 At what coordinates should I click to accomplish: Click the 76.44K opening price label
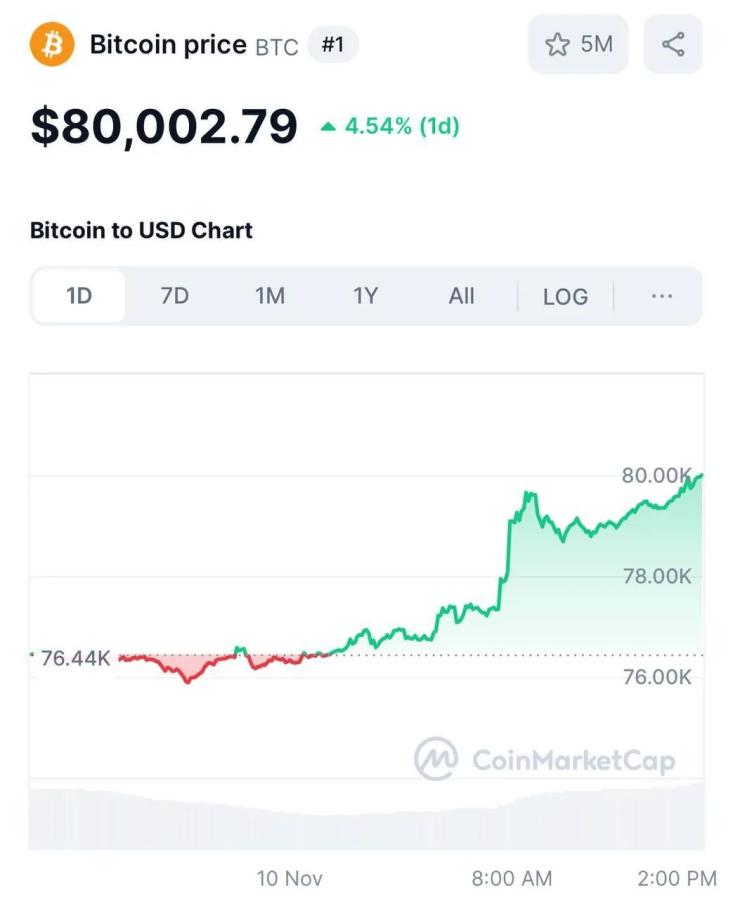coord(75,658)
